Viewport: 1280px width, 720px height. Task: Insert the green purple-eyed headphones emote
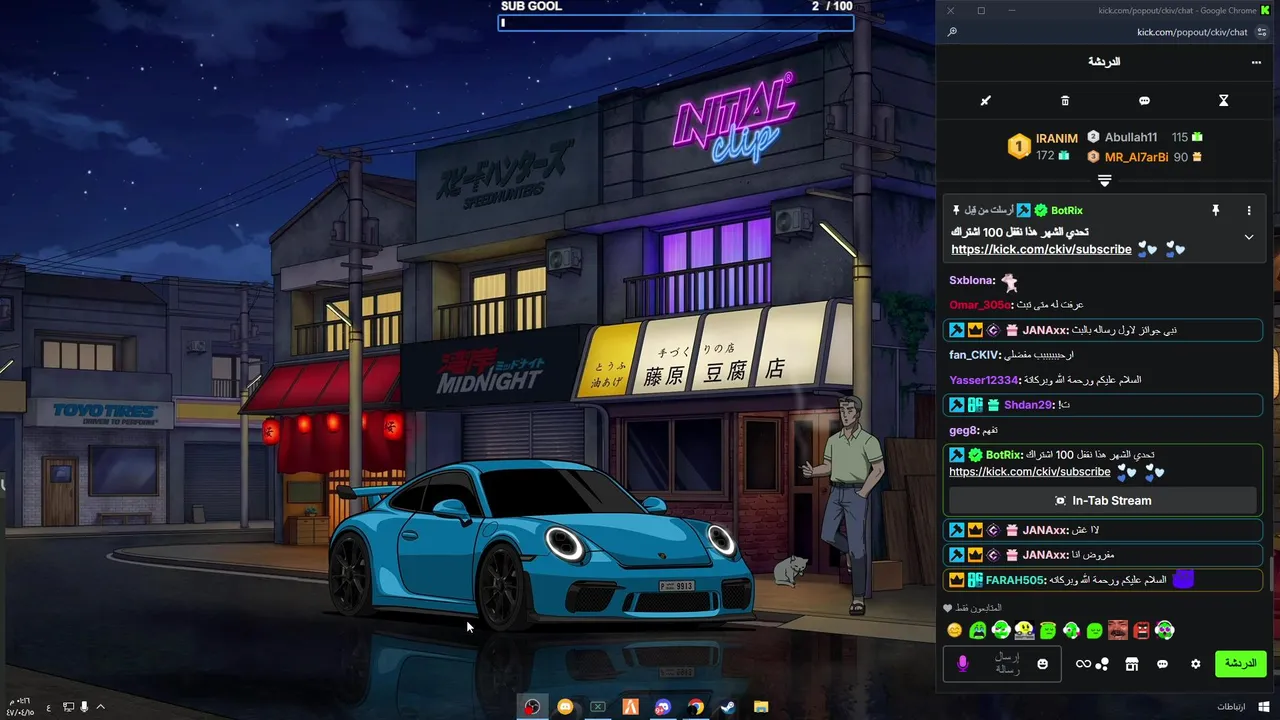click(x=1164, y=630)
